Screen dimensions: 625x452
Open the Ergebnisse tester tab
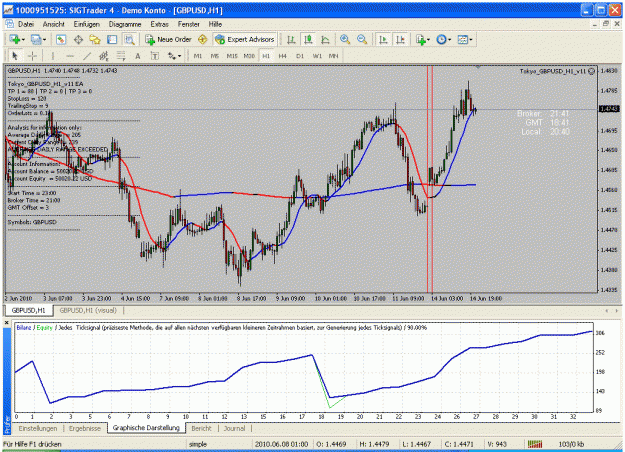point(85,428)
